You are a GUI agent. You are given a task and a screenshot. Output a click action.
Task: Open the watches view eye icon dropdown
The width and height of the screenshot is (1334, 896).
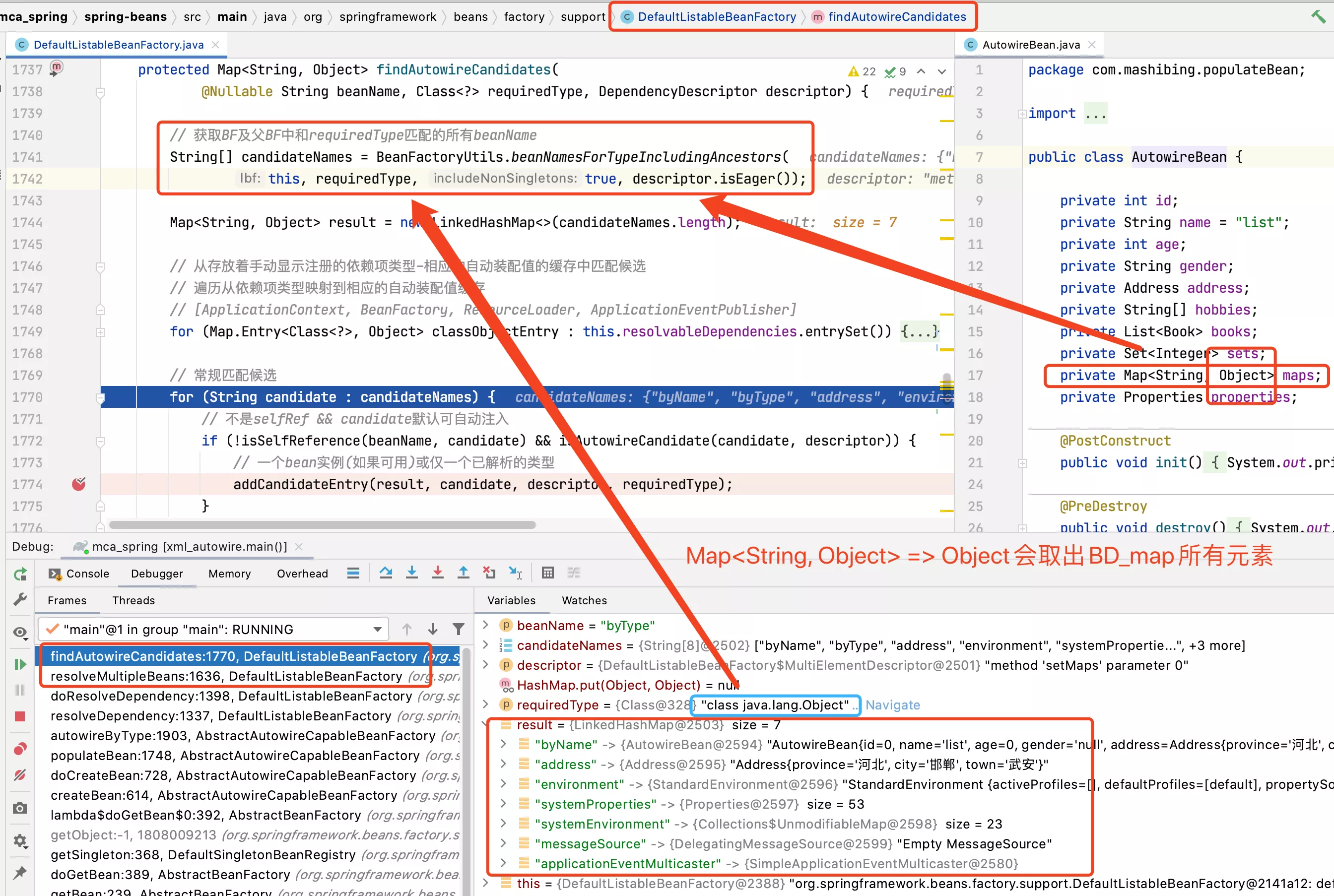(x=20, y=632)
